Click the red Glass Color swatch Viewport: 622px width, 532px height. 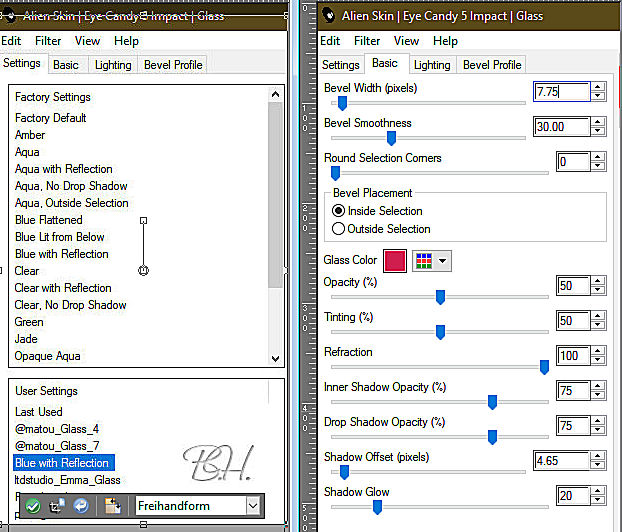coord(395,260)
